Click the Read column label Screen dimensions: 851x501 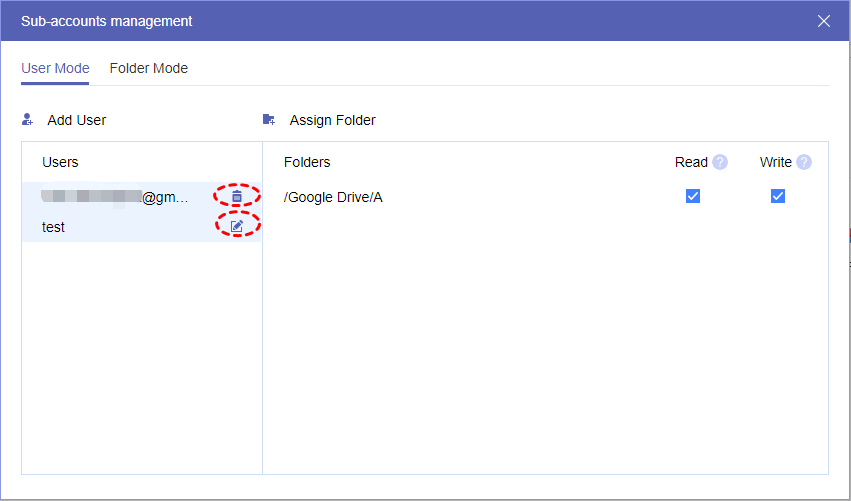691,162
